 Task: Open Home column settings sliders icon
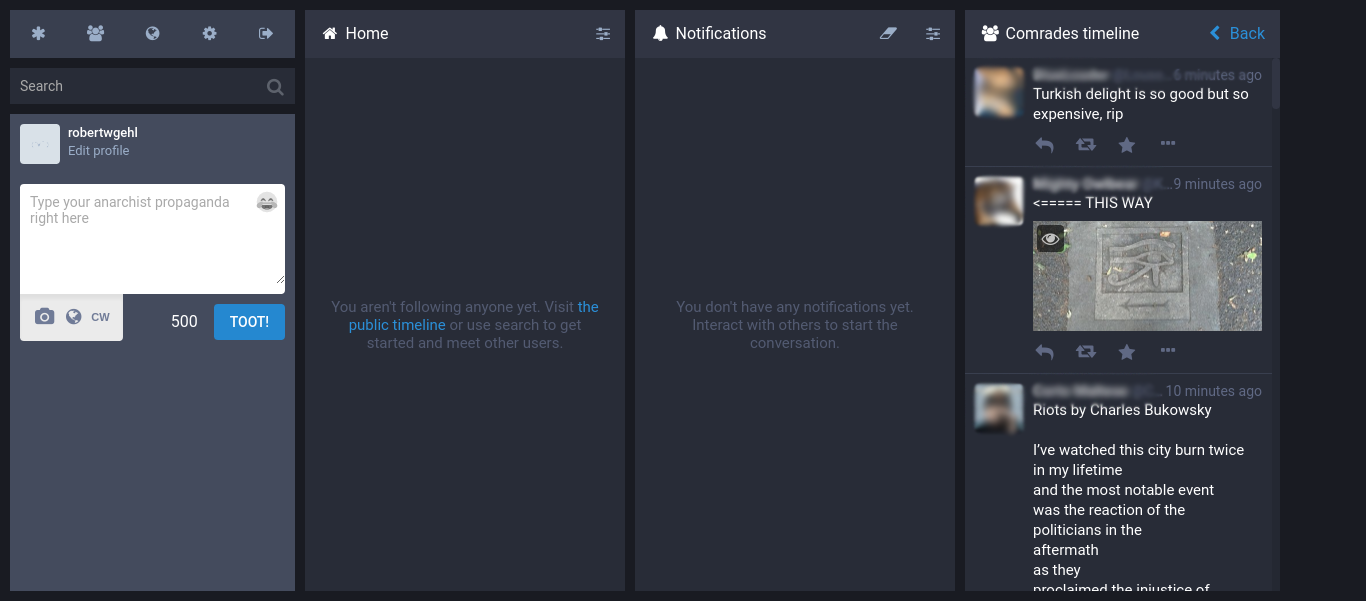coord(603,33)
